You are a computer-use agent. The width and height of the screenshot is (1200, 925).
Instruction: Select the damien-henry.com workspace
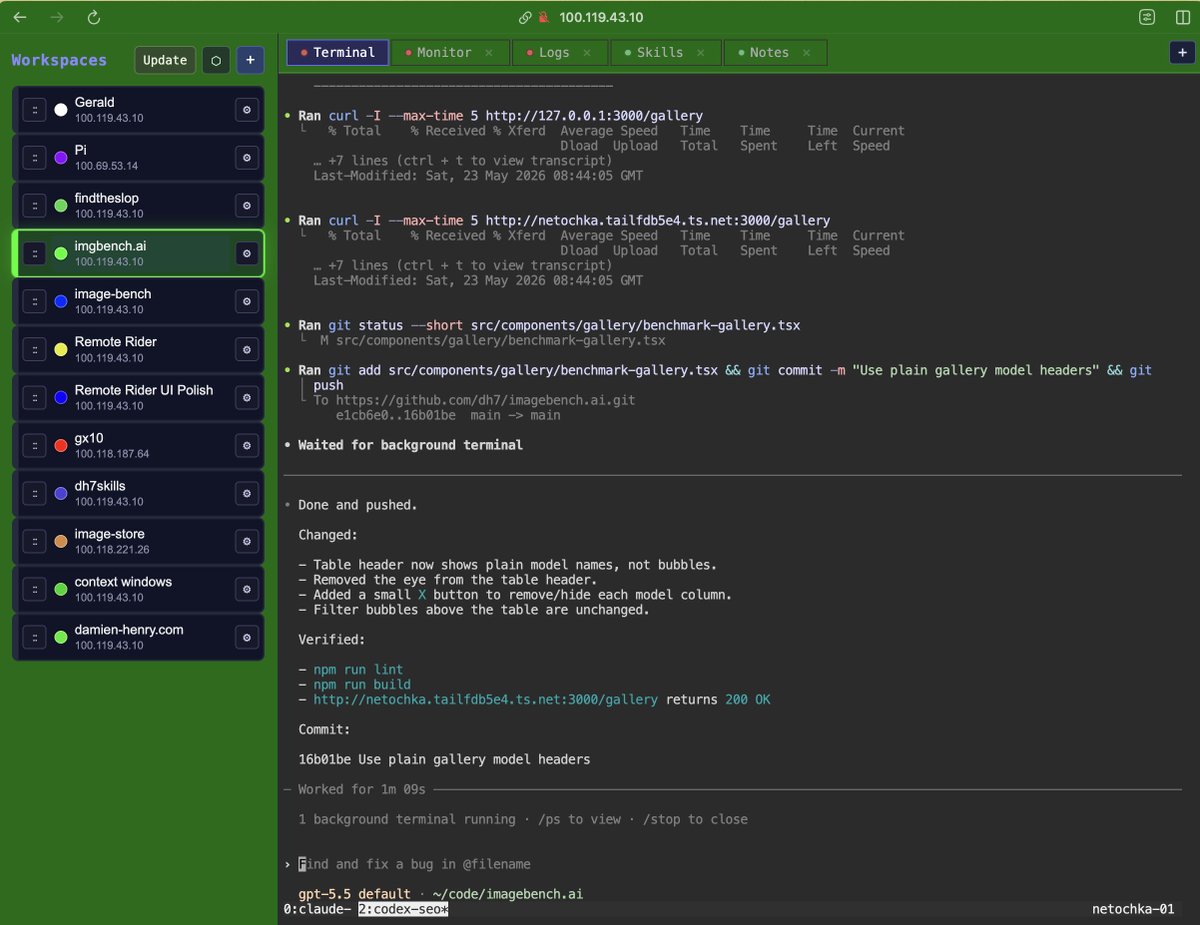coord(138,638)
